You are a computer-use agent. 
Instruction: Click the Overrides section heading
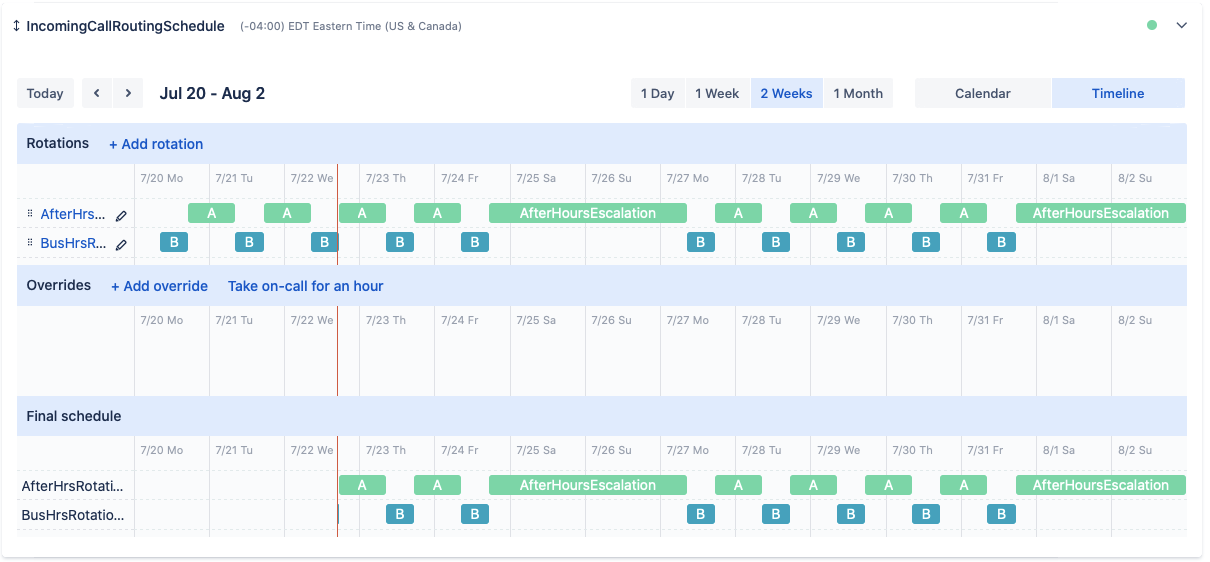click(x=59, y=285)
